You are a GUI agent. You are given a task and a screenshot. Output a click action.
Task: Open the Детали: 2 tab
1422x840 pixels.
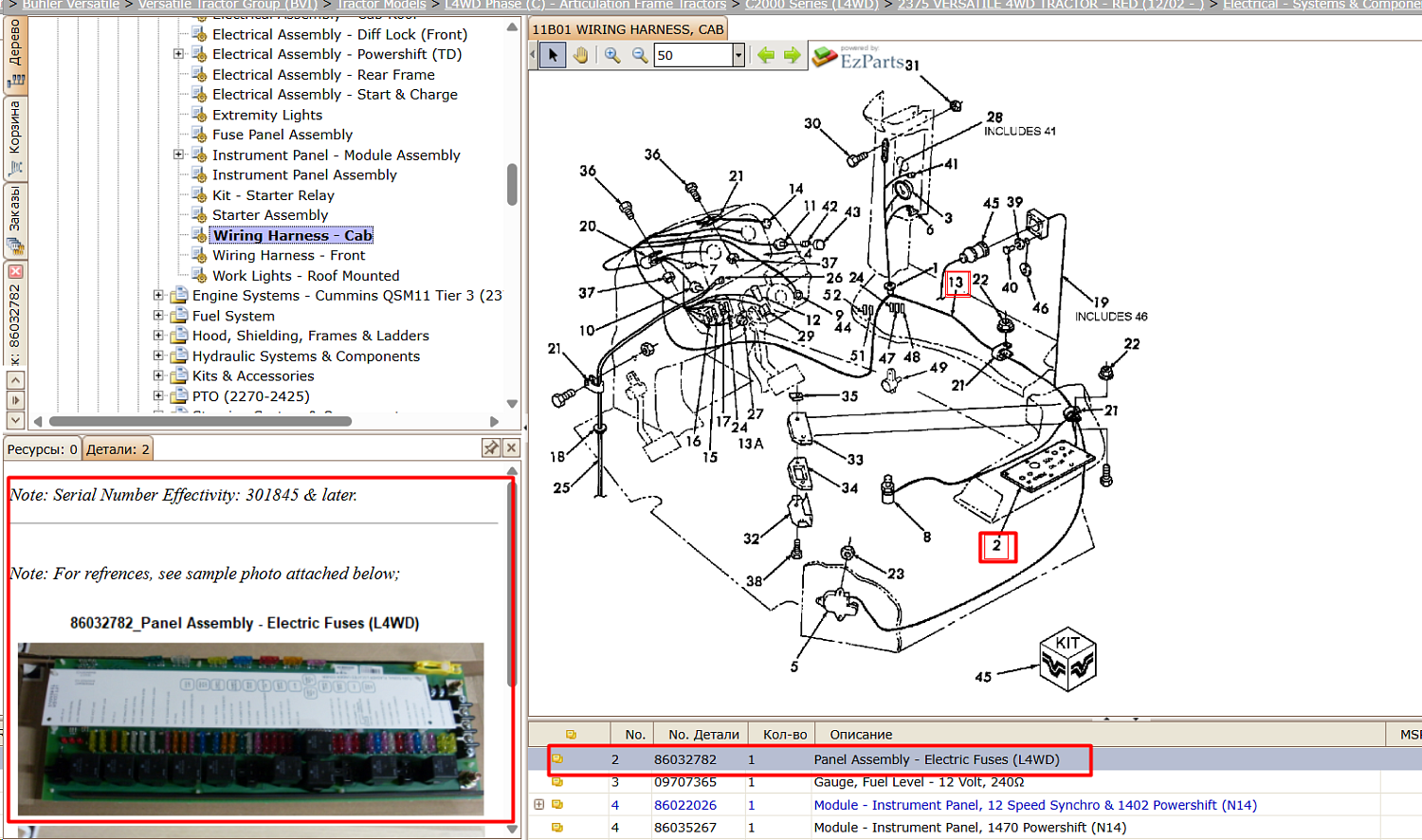click(118, 449)
